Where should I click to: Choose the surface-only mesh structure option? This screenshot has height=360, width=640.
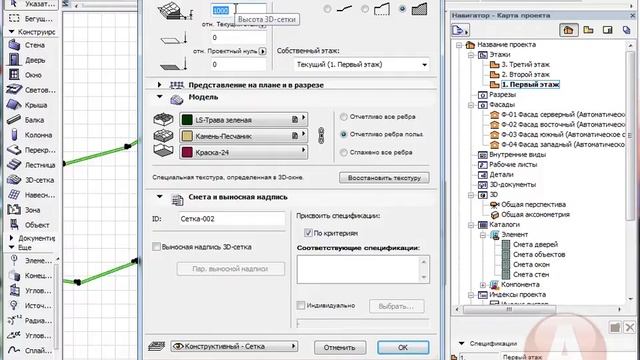pyautogui.click(x=327, y=9)
